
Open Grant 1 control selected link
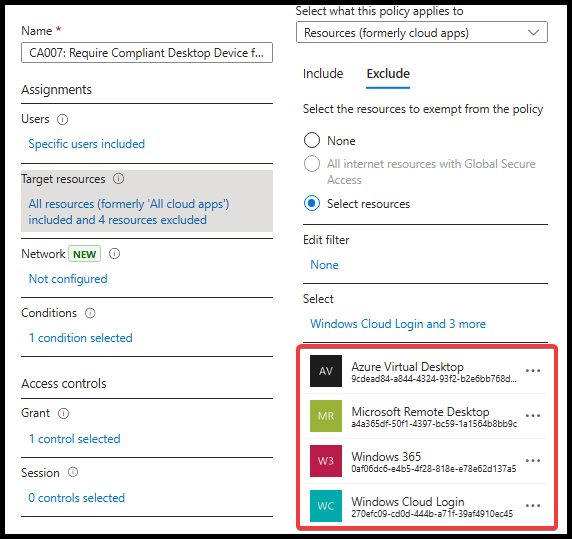(74, 439)
